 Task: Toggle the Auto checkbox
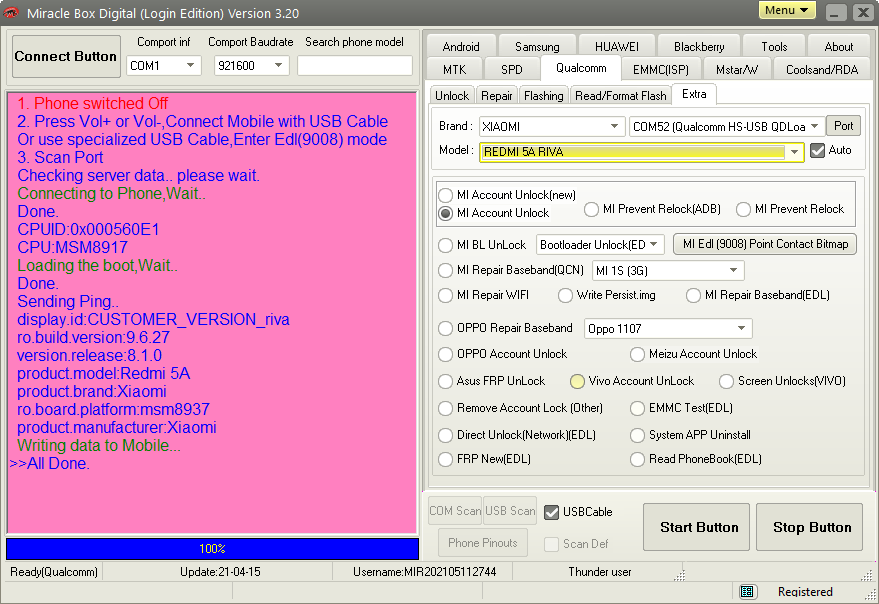pos(817,150)
